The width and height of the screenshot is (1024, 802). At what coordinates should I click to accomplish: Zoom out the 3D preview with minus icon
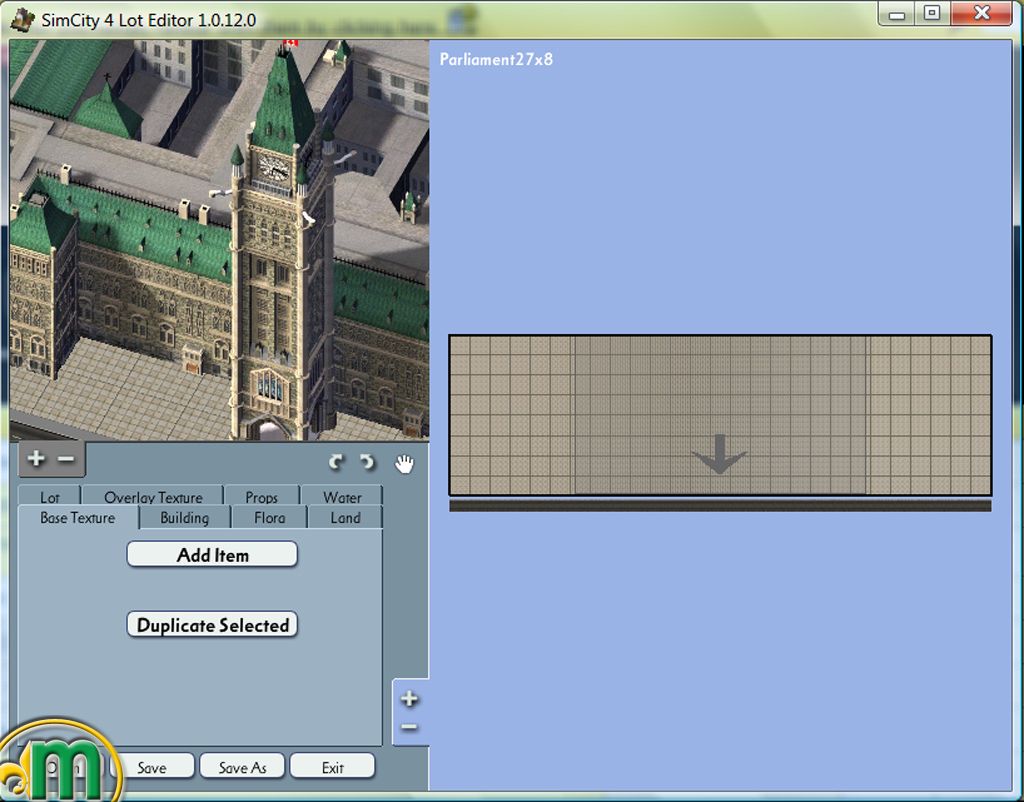(x=66, y=459)
